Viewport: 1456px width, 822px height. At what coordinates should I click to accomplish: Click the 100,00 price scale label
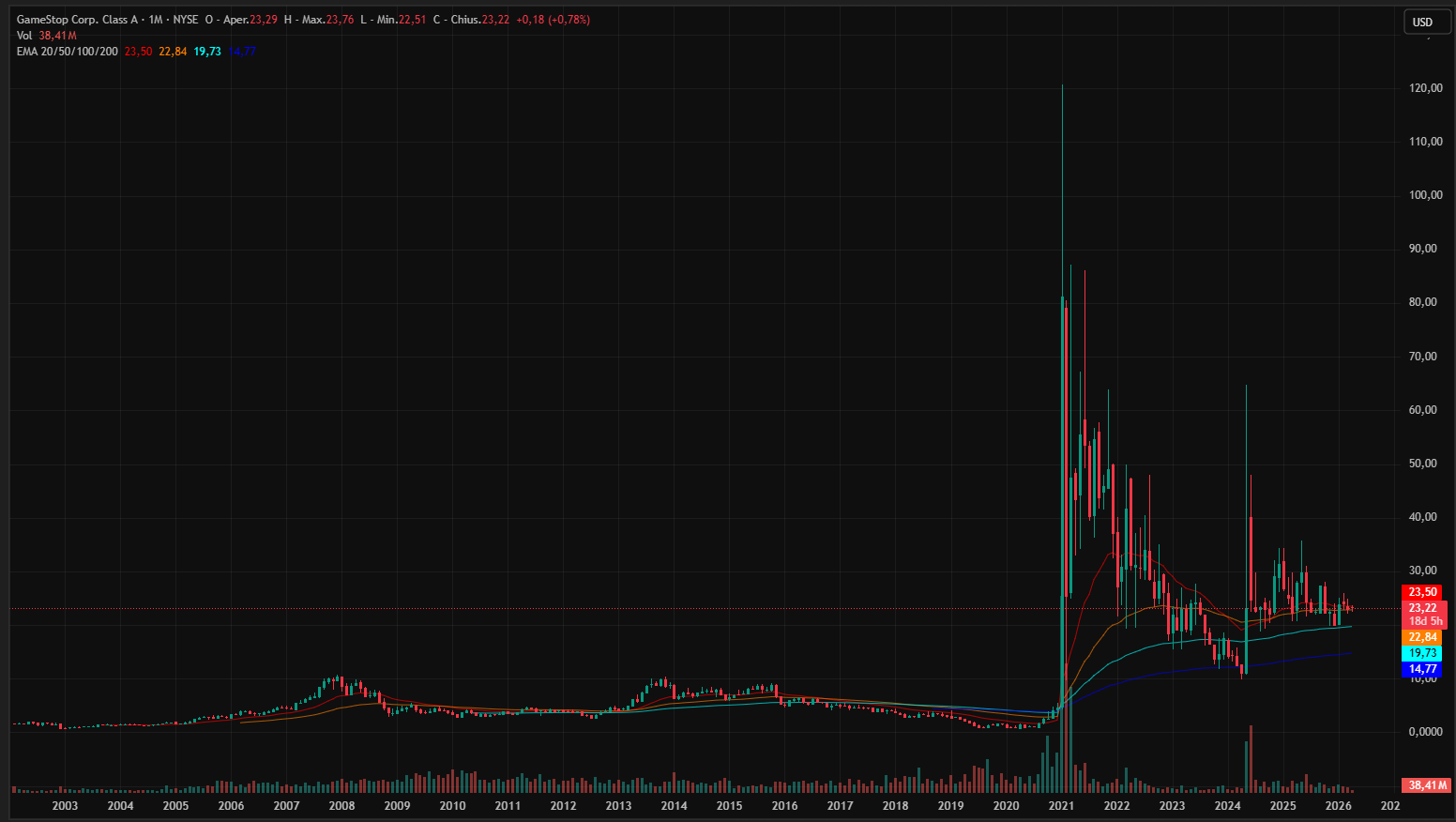click(x=1425, y=195)
